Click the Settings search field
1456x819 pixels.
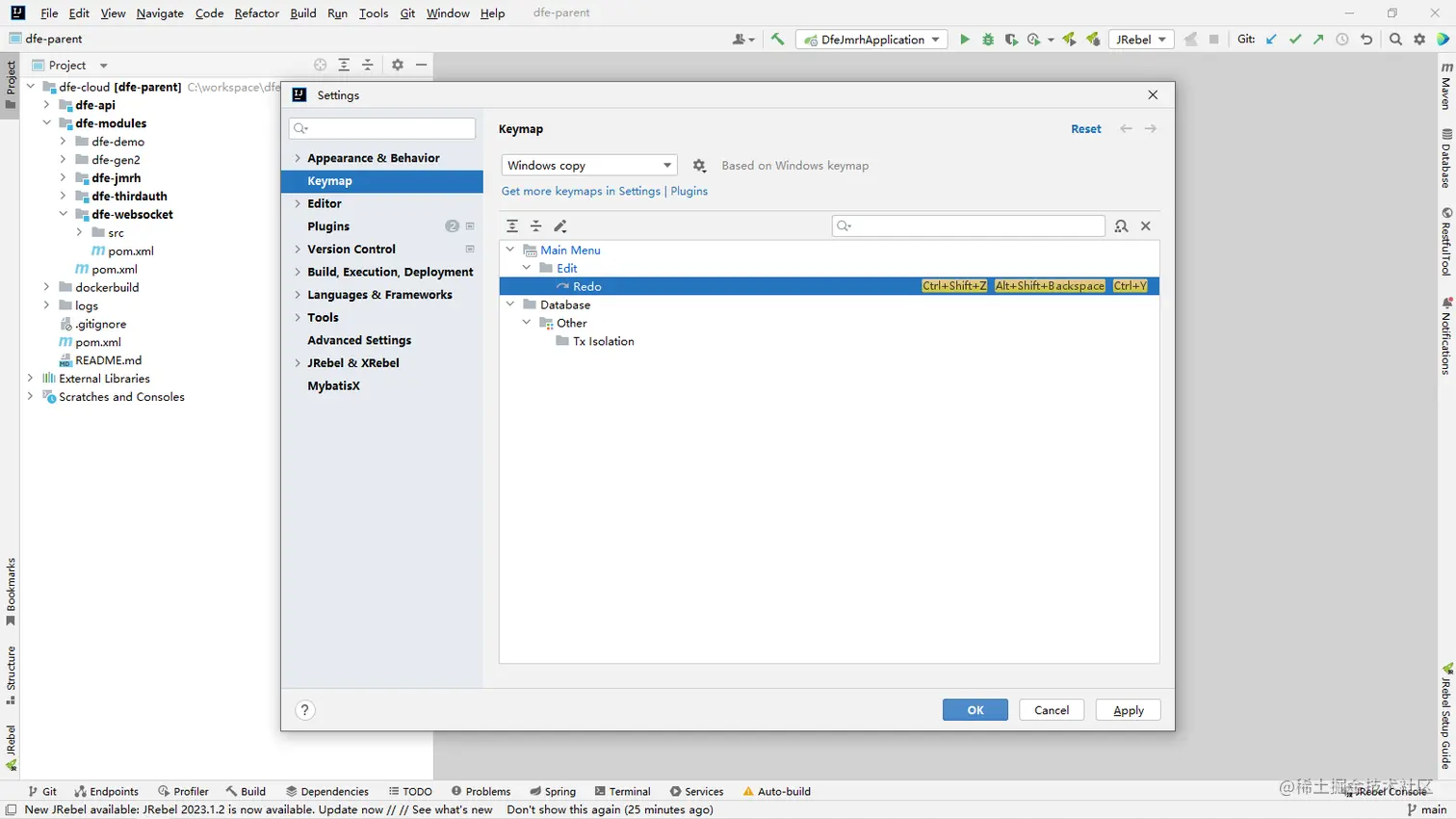tap(382, 128)
